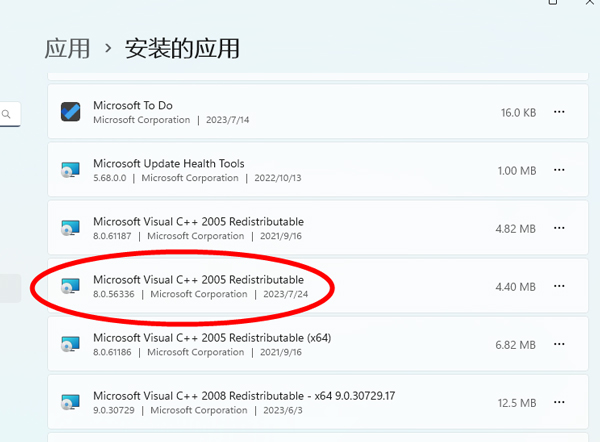
Task: Select Microsoft Update Health Tools entry name
Action: point(168,163)
